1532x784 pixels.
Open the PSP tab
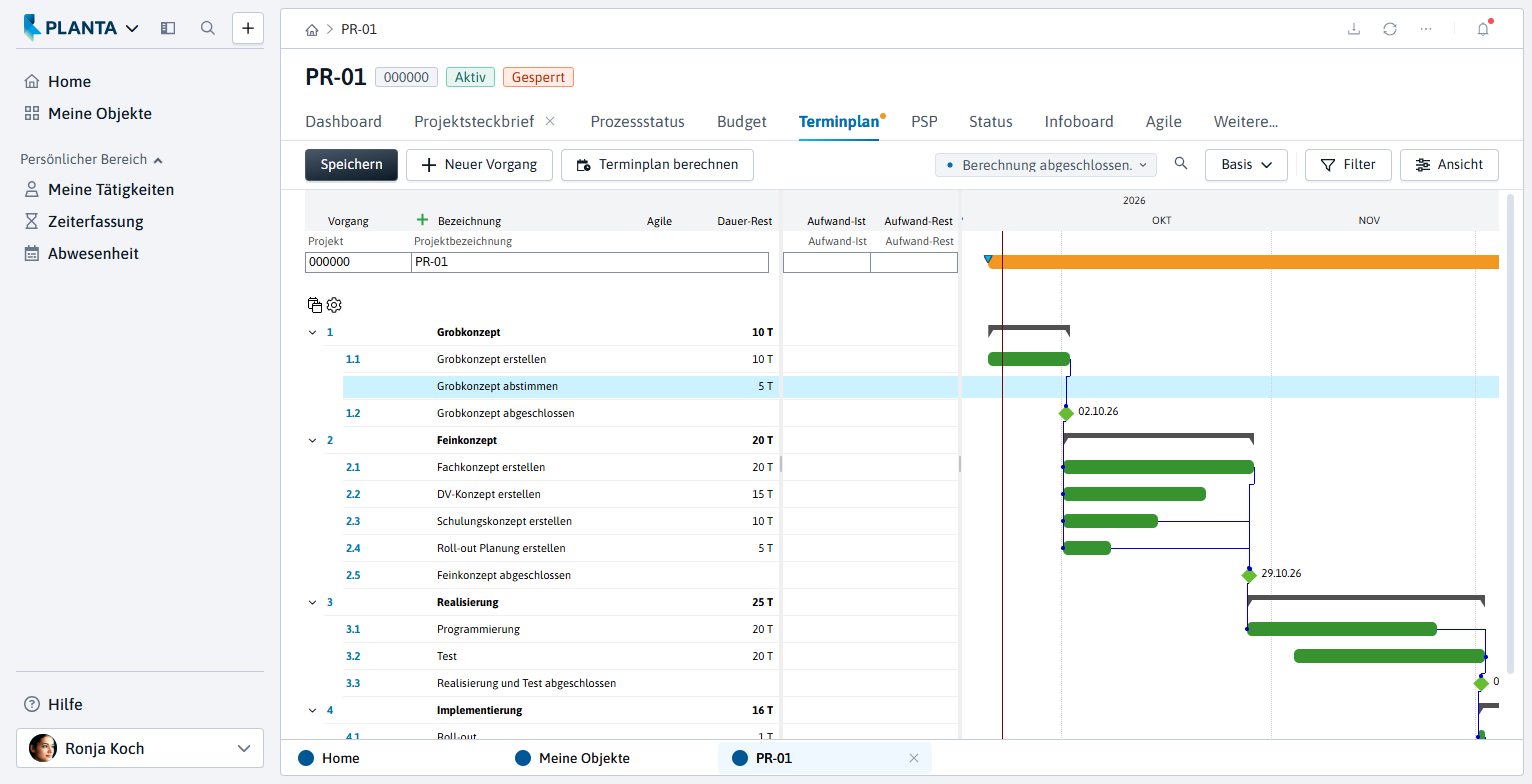click(x=924, y=122)
